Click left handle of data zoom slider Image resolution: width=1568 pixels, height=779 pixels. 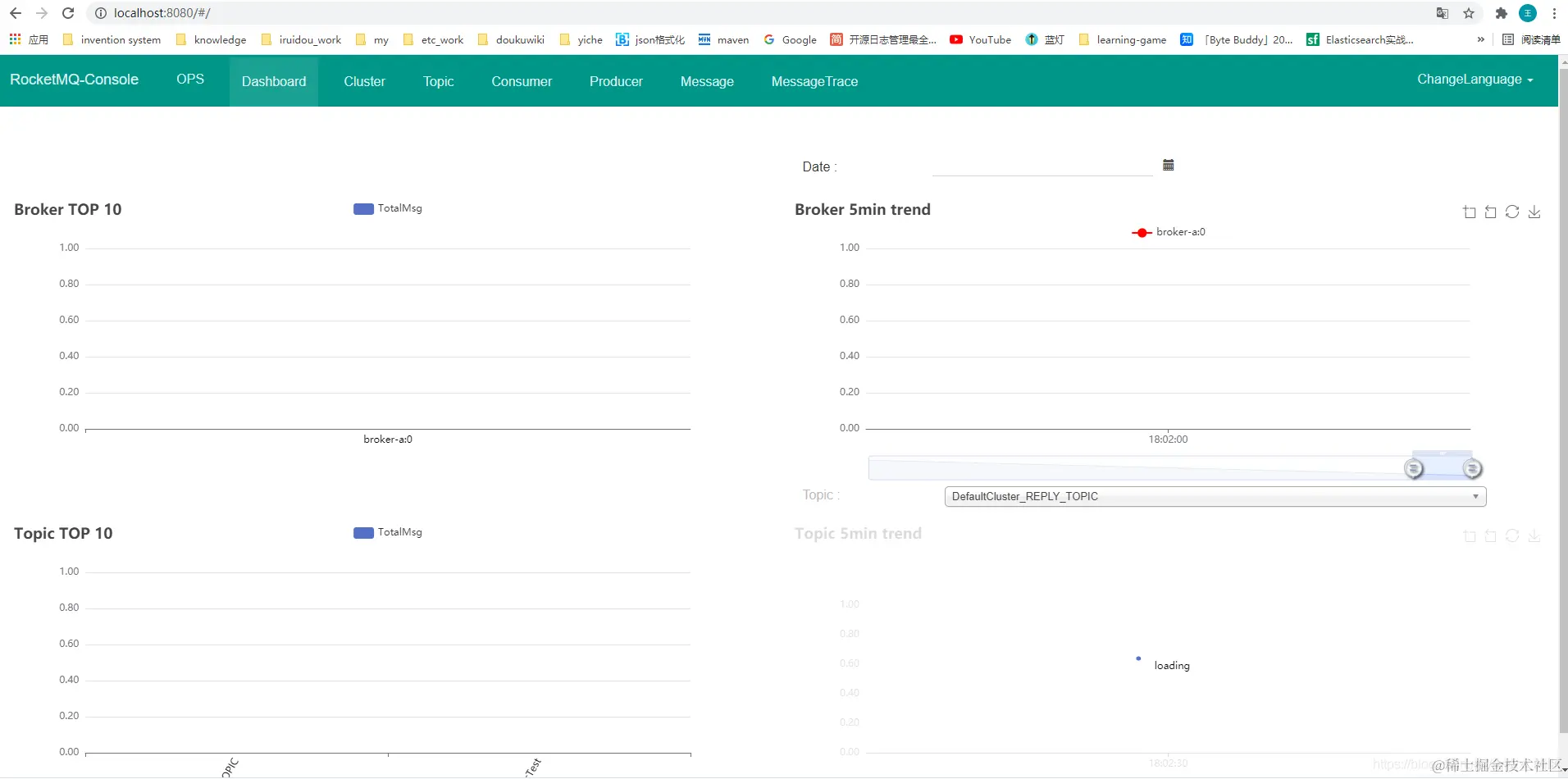1414,469
